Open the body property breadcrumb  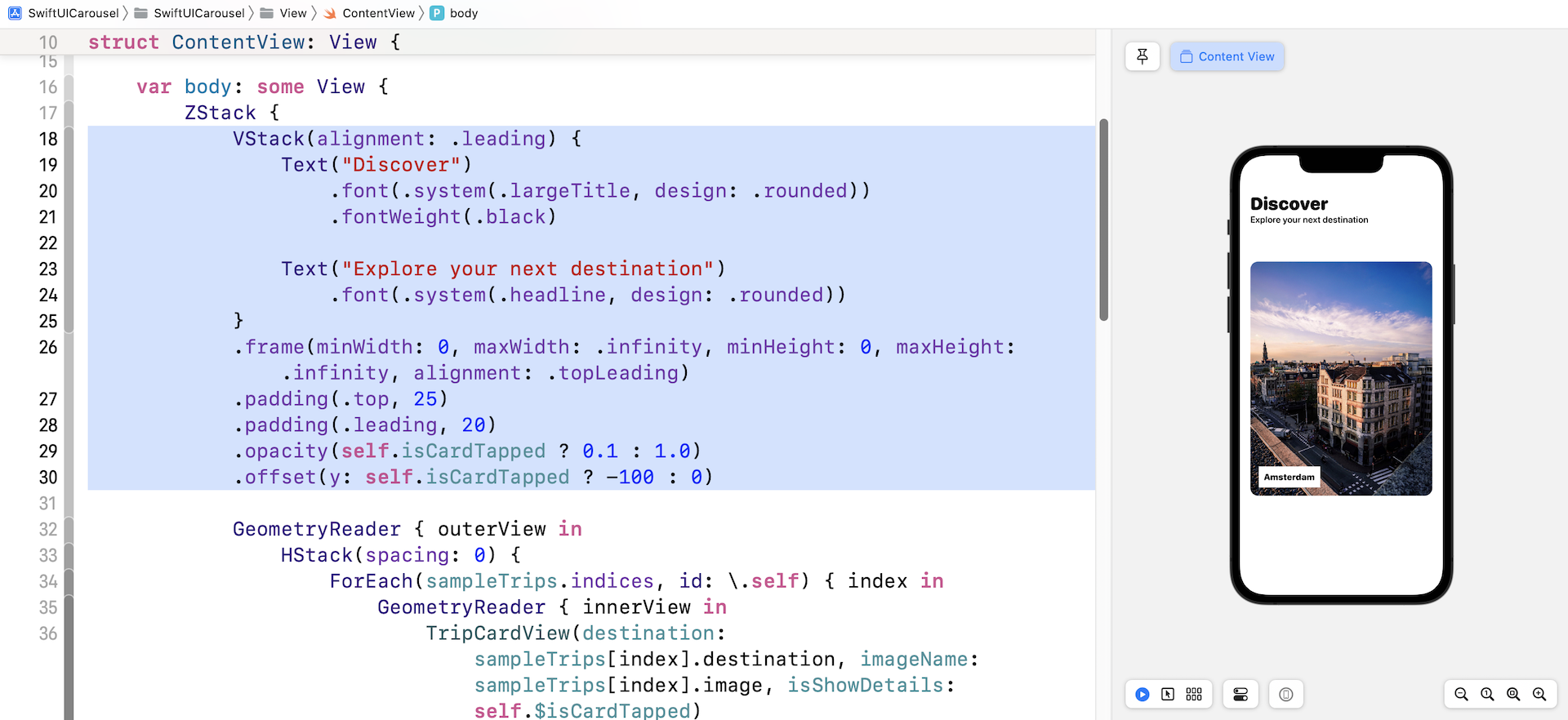pyautogui.click(x=454, y=13)
